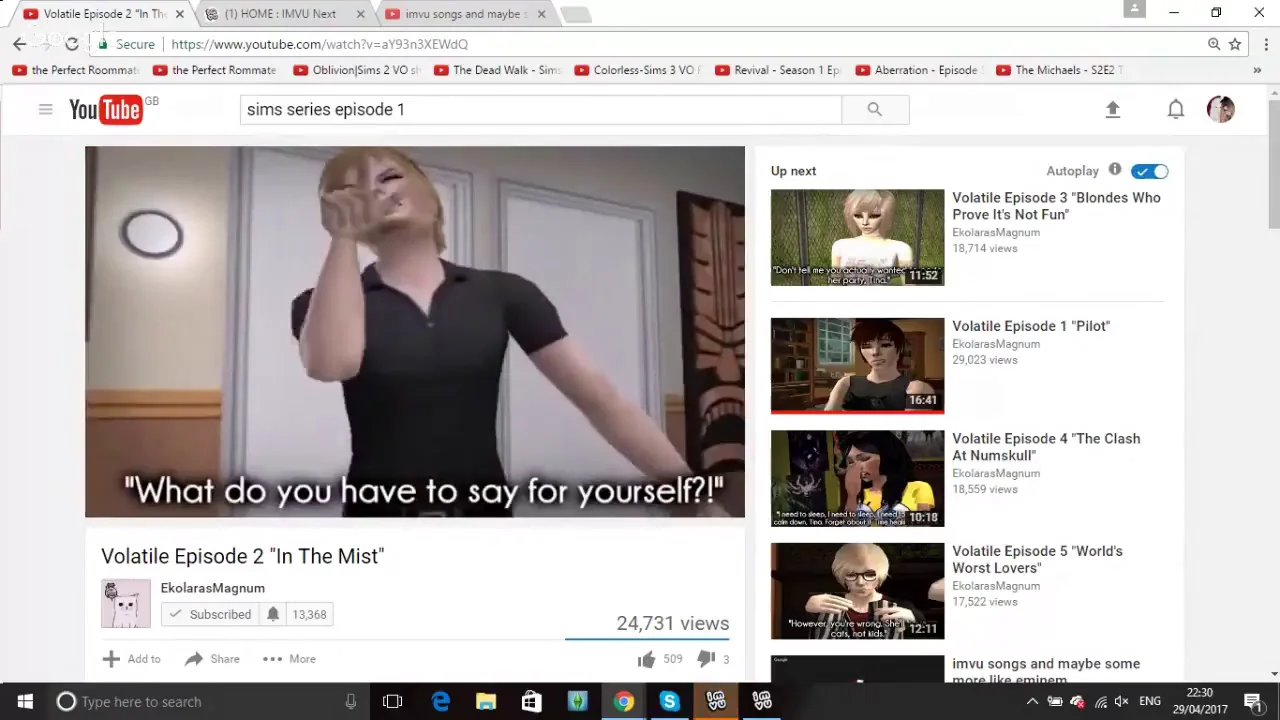This screenshot has height=720, width=1280.
Task: Open the Add to playlist dropdown
Action: pyautogui.click(x=131, y=659)
